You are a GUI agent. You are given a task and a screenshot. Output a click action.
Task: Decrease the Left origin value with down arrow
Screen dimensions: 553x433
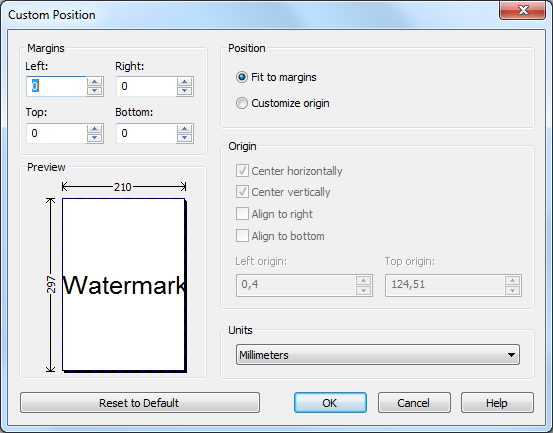(364, 290)
